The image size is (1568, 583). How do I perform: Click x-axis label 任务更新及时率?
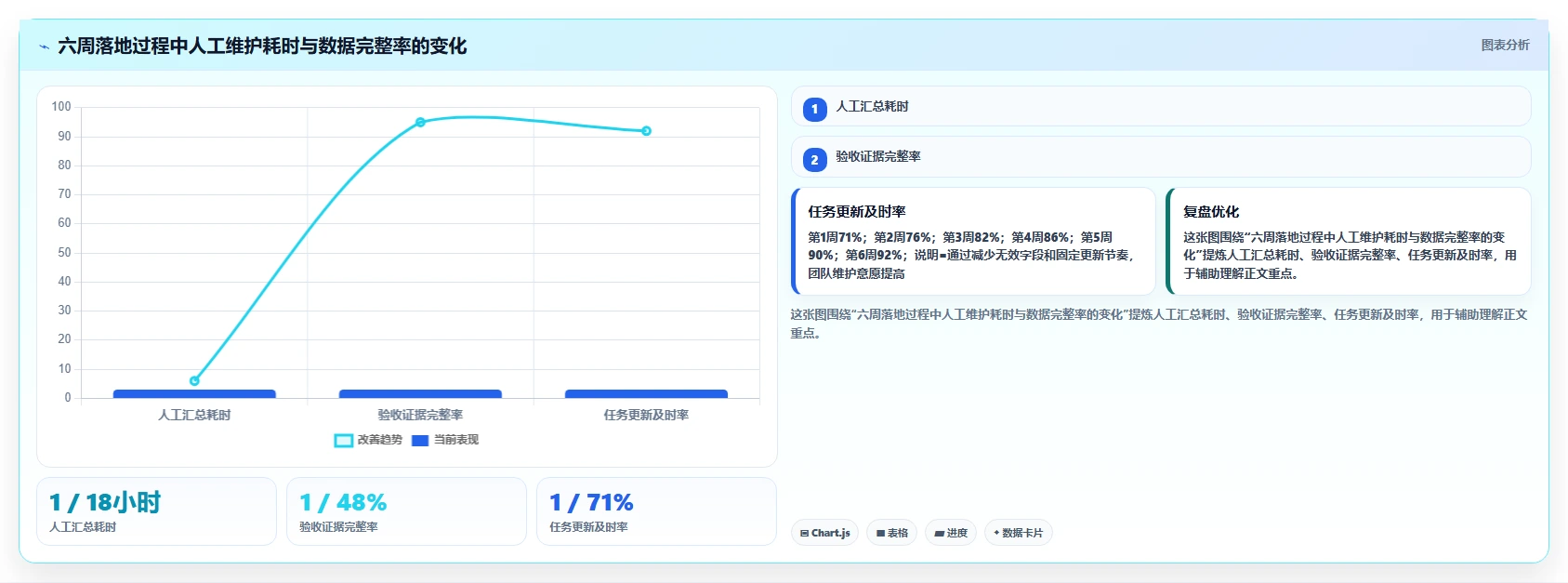pos(646,415)
